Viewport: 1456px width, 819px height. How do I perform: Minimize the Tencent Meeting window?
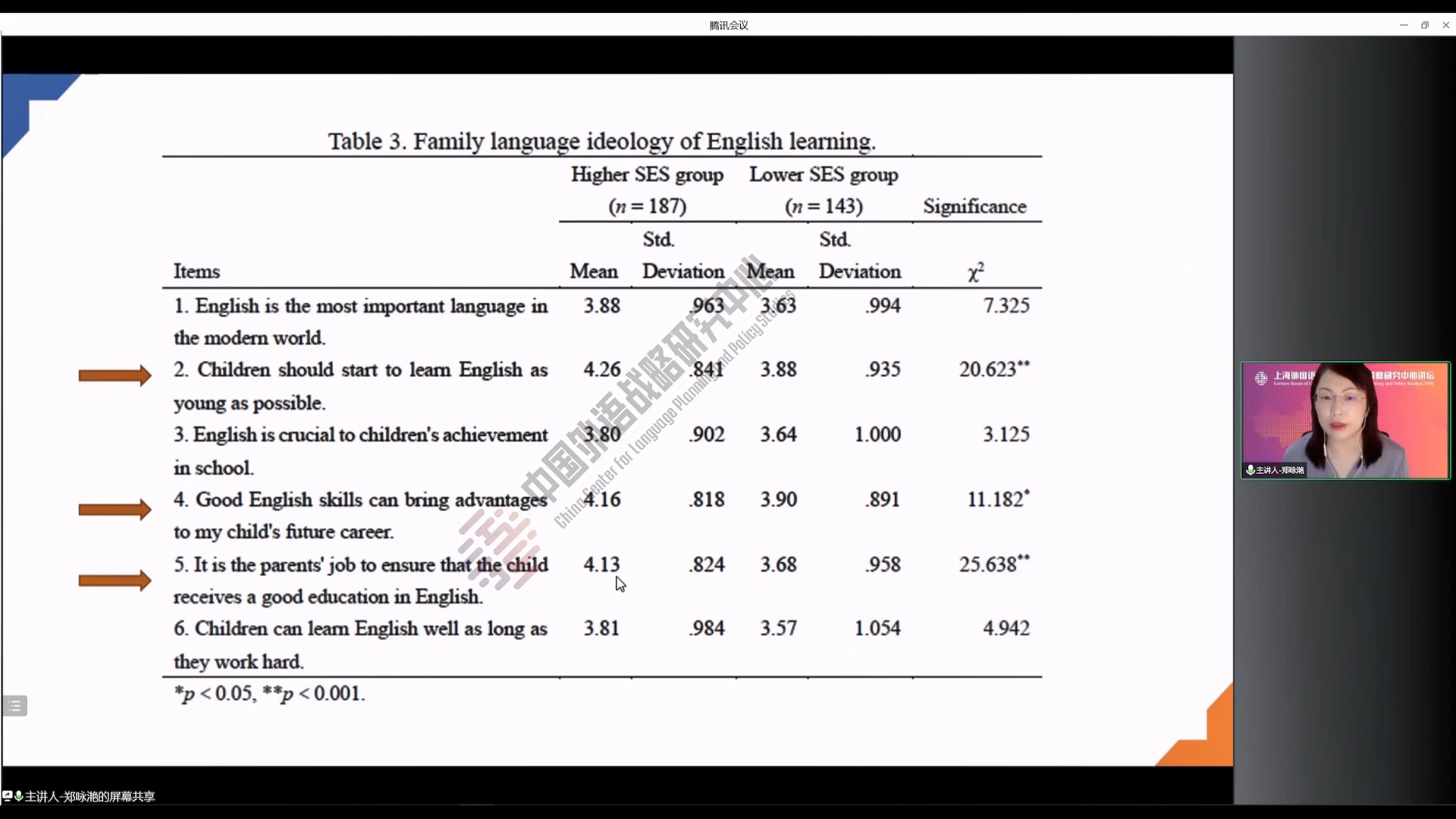(x=1403, y=25)
